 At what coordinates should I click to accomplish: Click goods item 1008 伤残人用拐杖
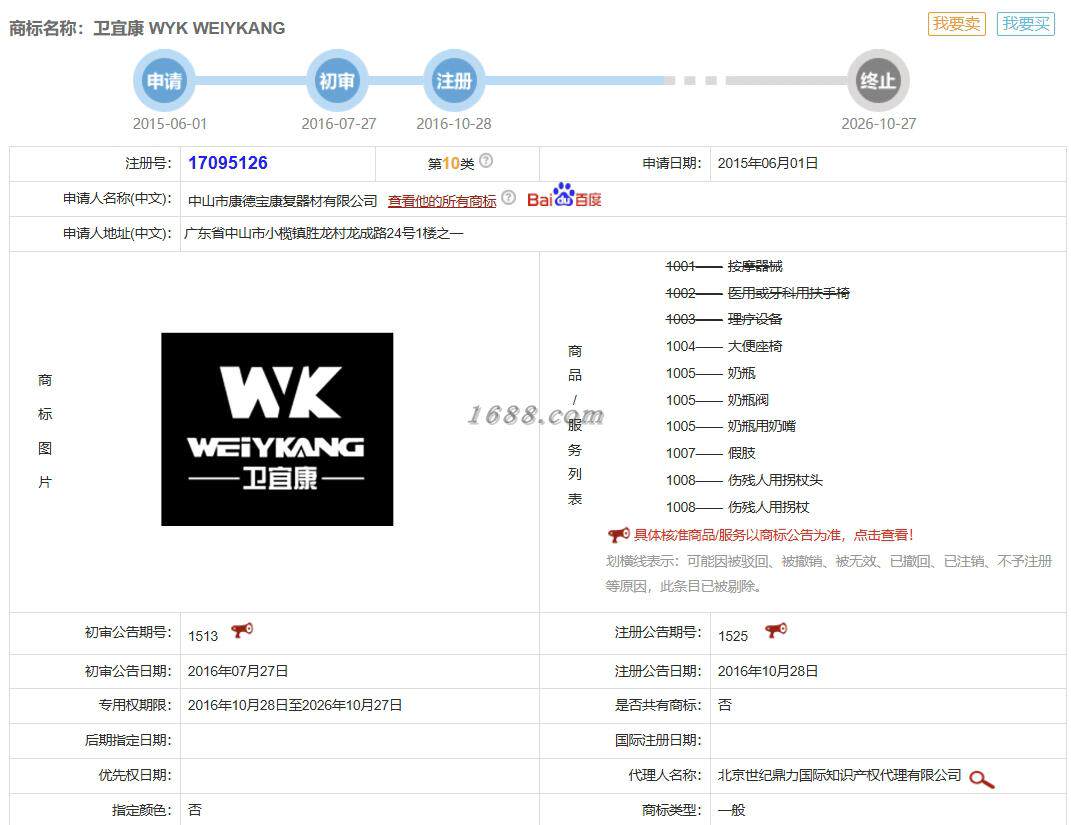[738, 507]
